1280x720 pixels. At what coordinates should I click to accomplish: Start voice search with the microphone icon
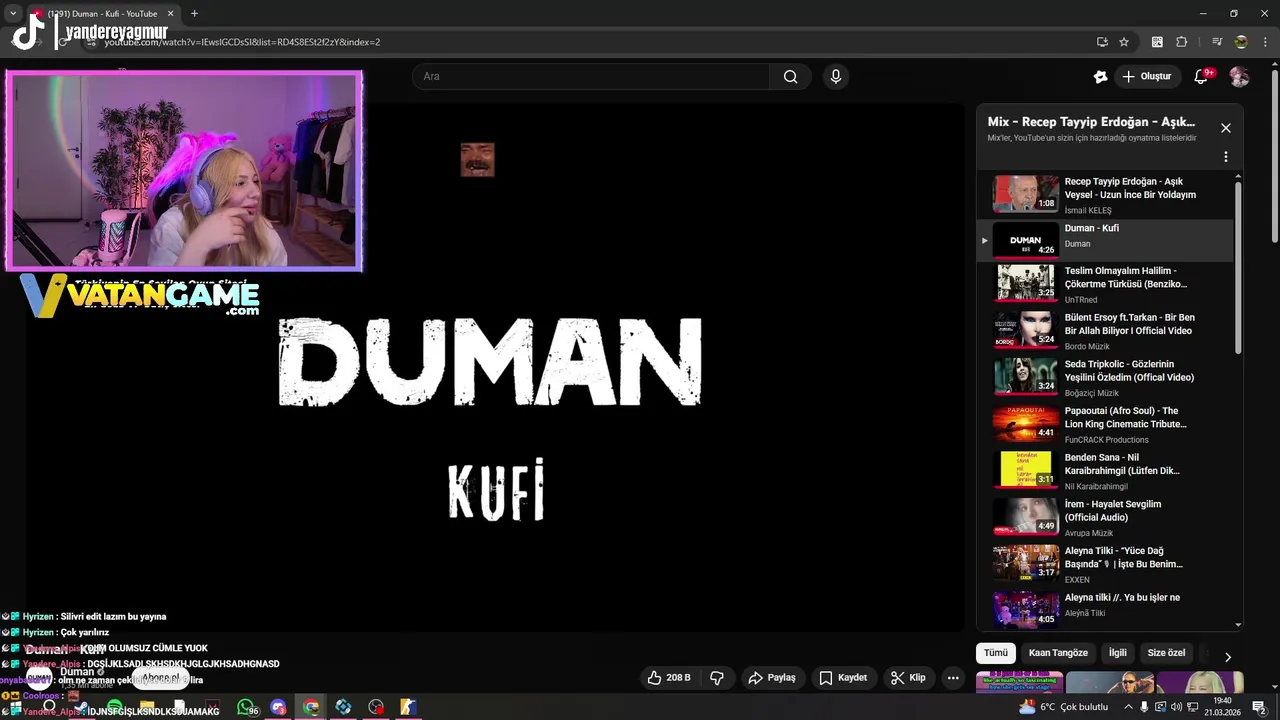[836, 77]
